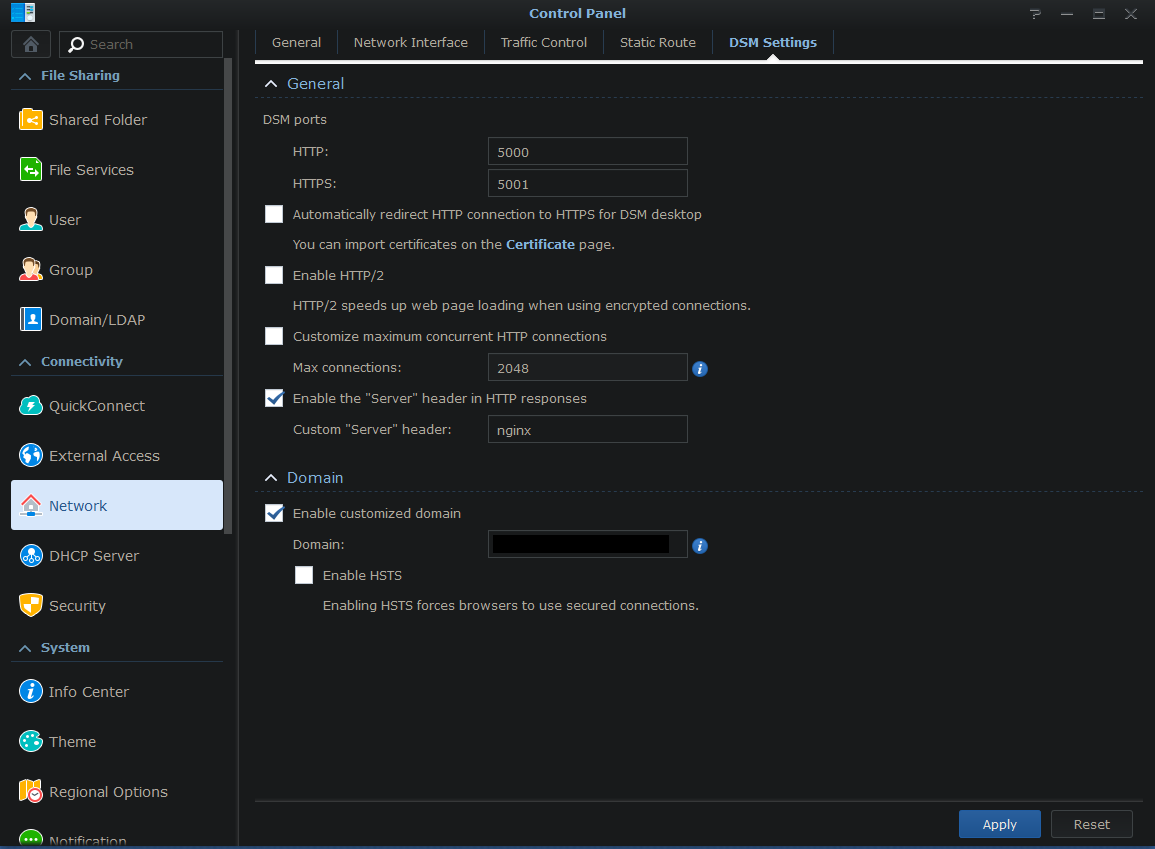Open DHCP Server settings icon
Screen dimensions: 1155x849
tap(31, 556)
